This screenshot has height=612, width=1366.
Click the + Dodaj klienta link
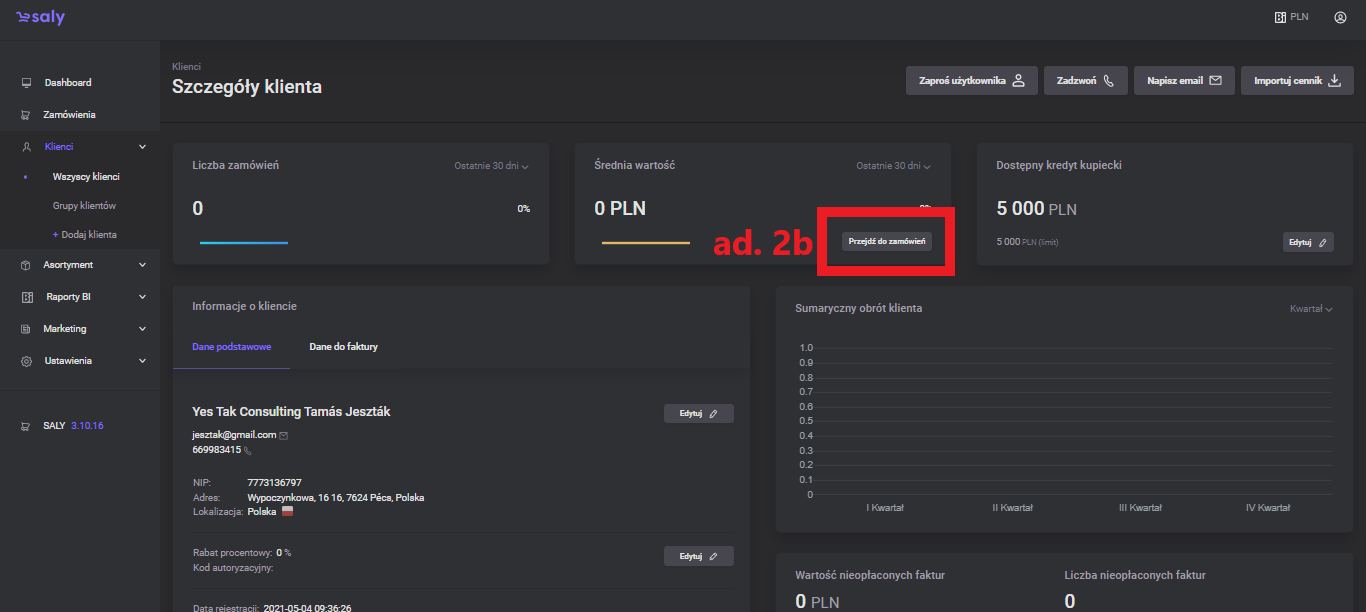pyautogui.click(x=84, y=235)
